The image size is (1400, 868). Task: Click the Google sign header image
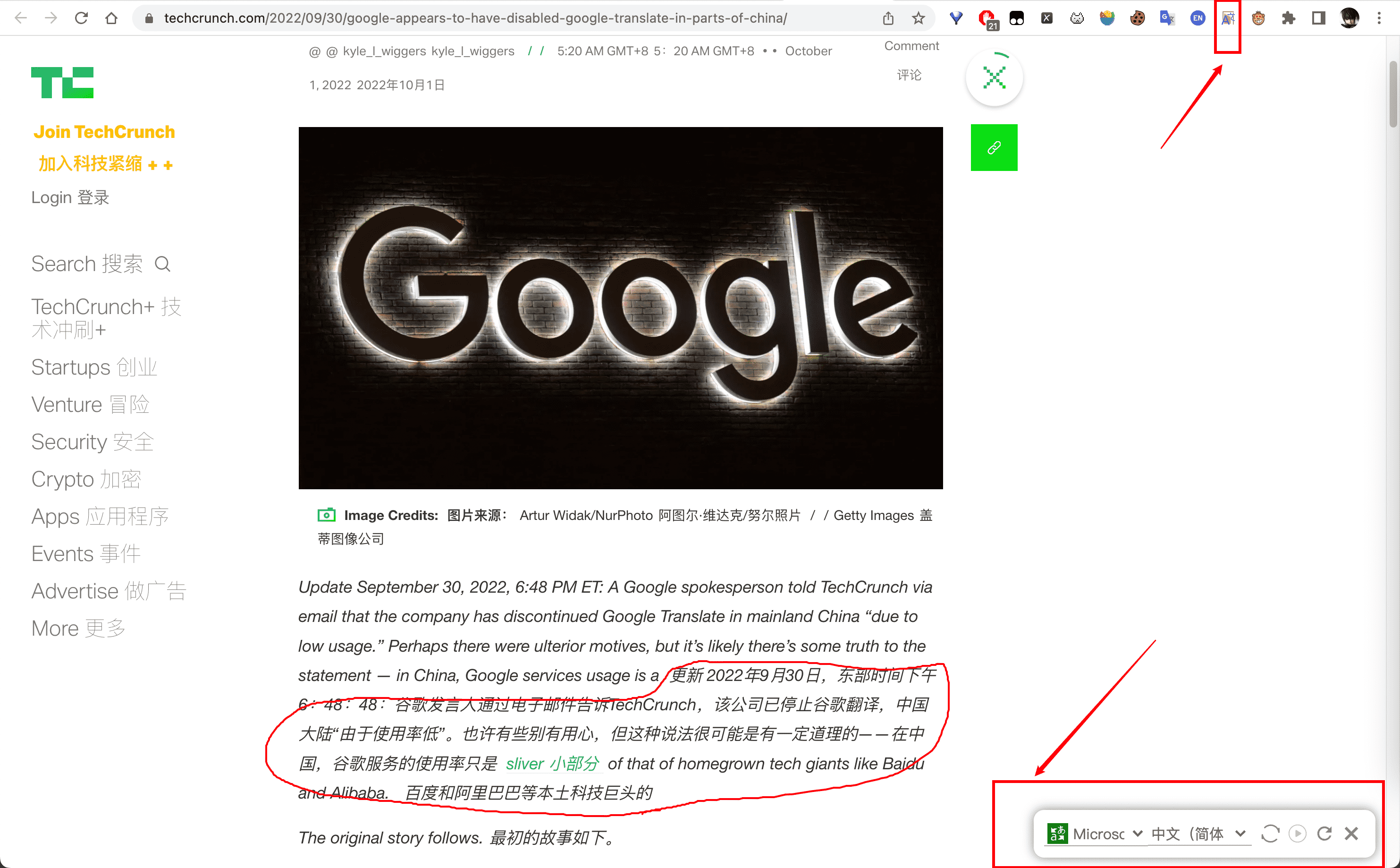[x=620, y=308]
